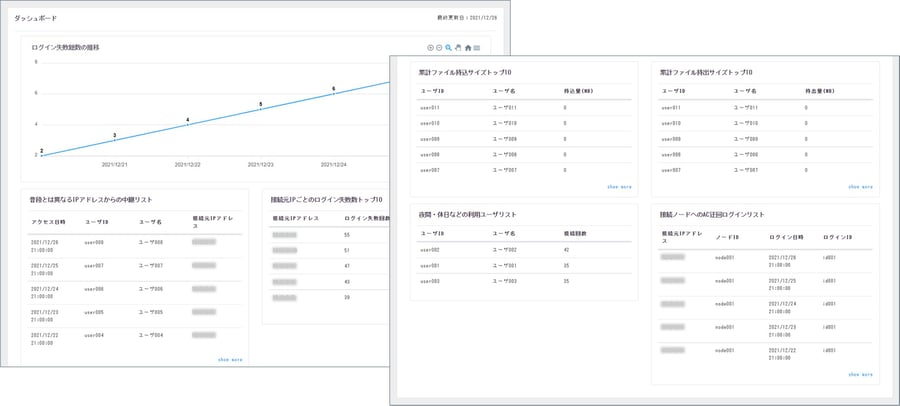Viewport: 900px width, 406px height.
Task: Click chart data point labeled 4
Action: pos(187,124)
